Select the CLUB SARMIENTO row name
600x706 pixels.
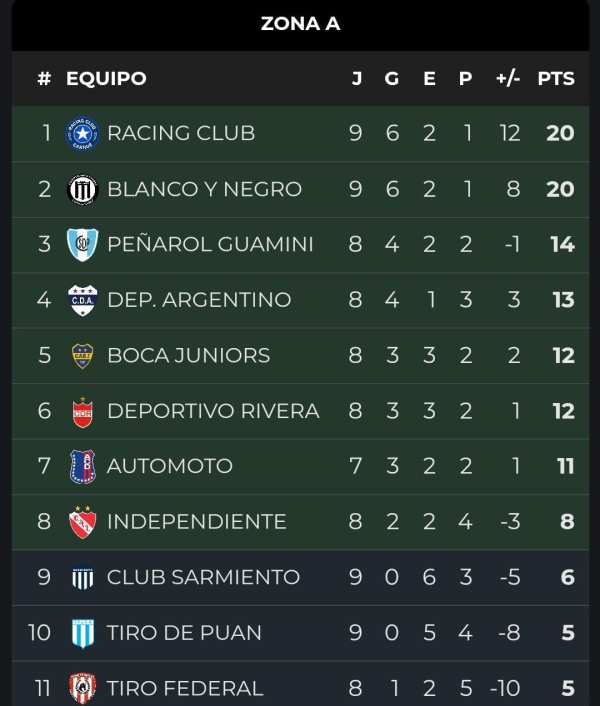pyautogui.click(x=203, y=577)
